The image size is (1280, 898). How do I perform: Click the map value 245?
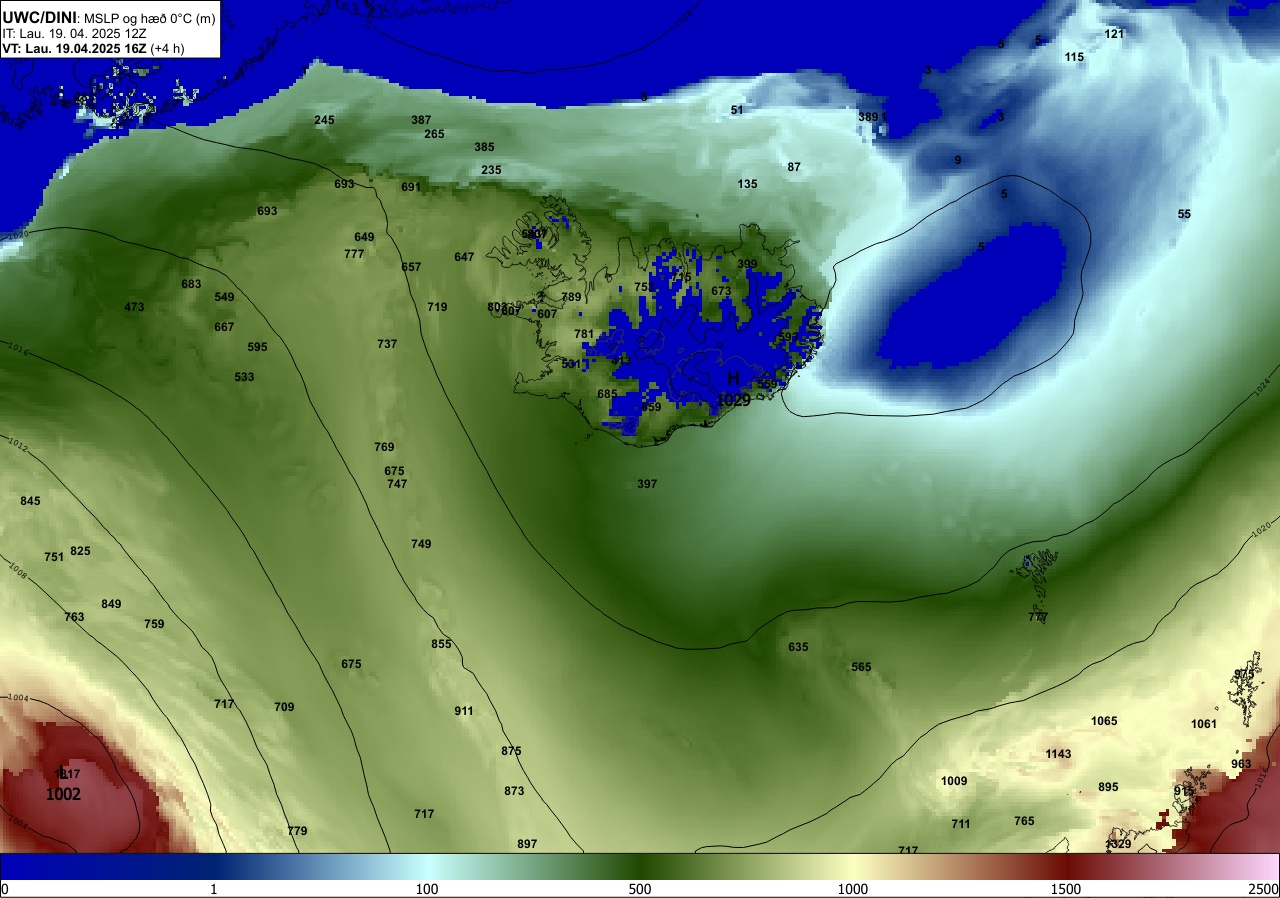(324, 120)
